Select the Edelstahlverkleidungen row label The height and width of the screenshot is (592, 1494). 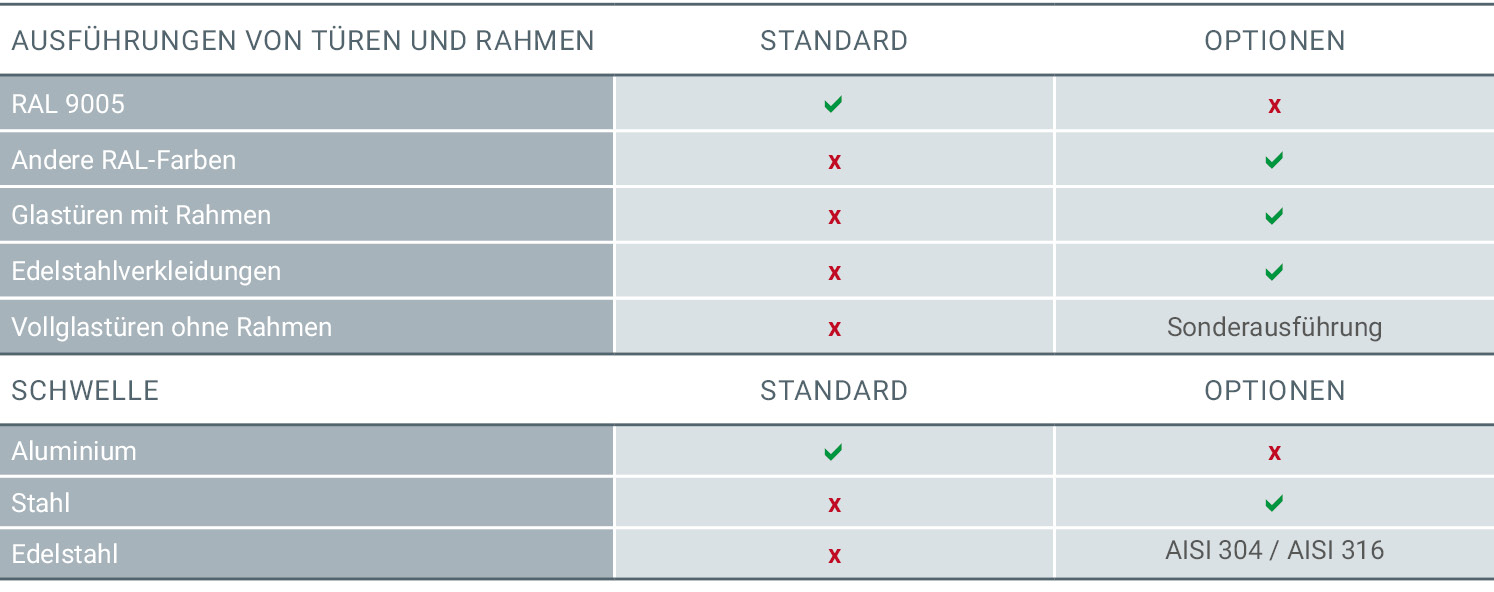[146, 271]
